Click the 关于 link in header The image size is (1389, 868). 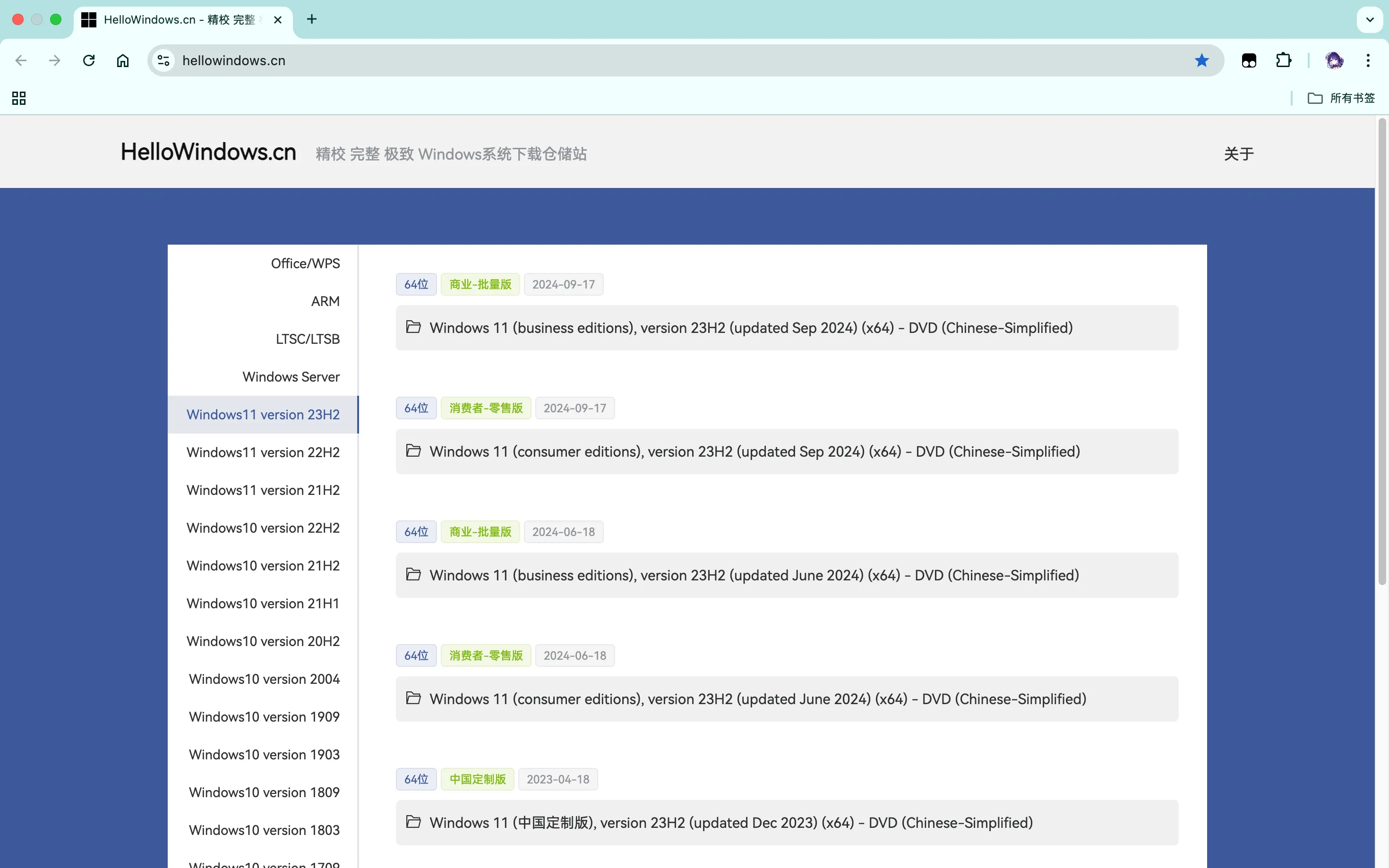pos(1239,153)
